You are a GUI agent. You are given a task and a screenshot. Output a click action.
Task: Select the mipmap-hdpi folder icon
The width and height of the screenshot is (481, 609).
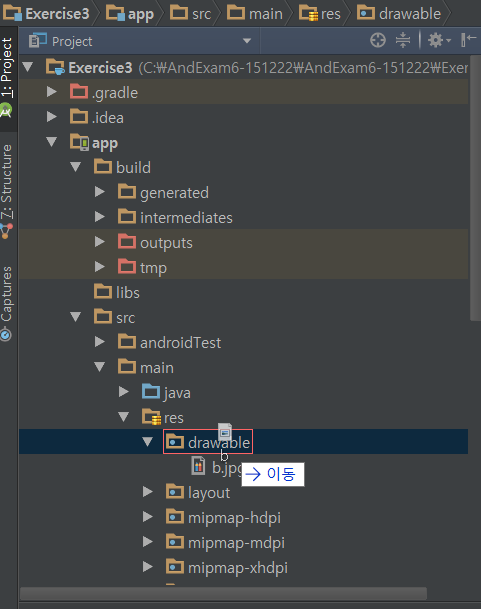175,516
